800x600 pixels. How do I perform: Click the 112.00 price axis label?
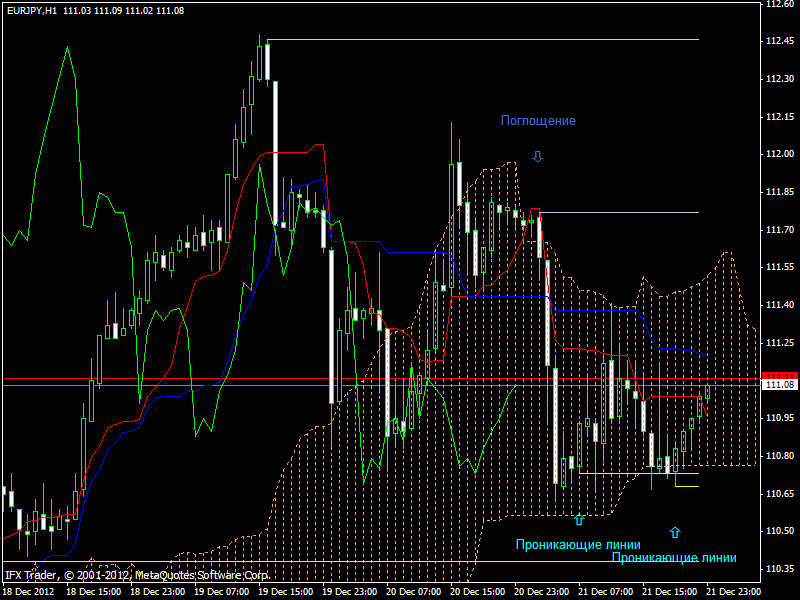[779, 154]
